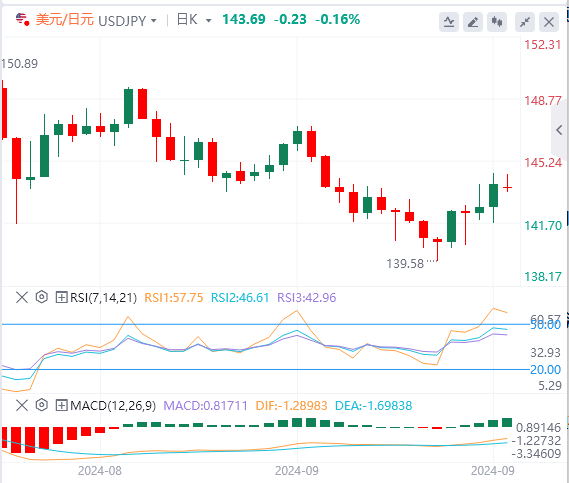Click the shrink/collapse arrows icon
Screen dimensions: 569x483
tap(525, 22)
